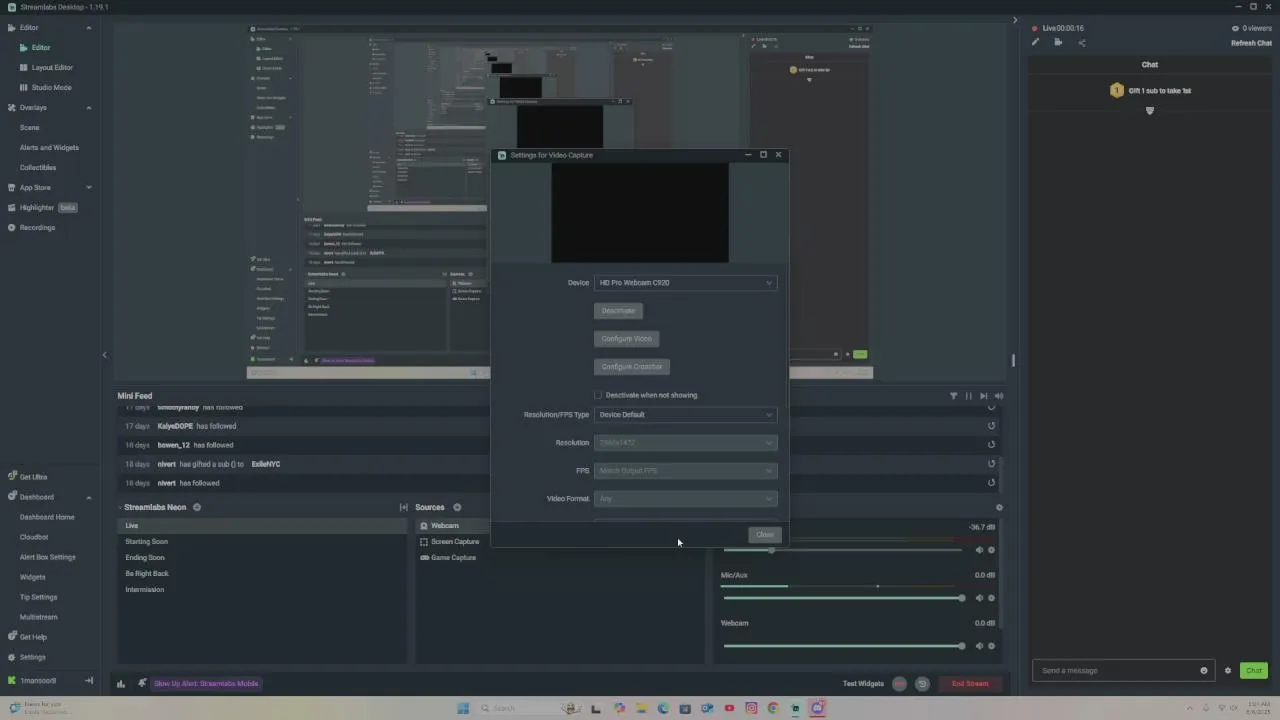Click the green Chat button
The height and width of the screenshot is (720, 1280).
(1253, 671)
